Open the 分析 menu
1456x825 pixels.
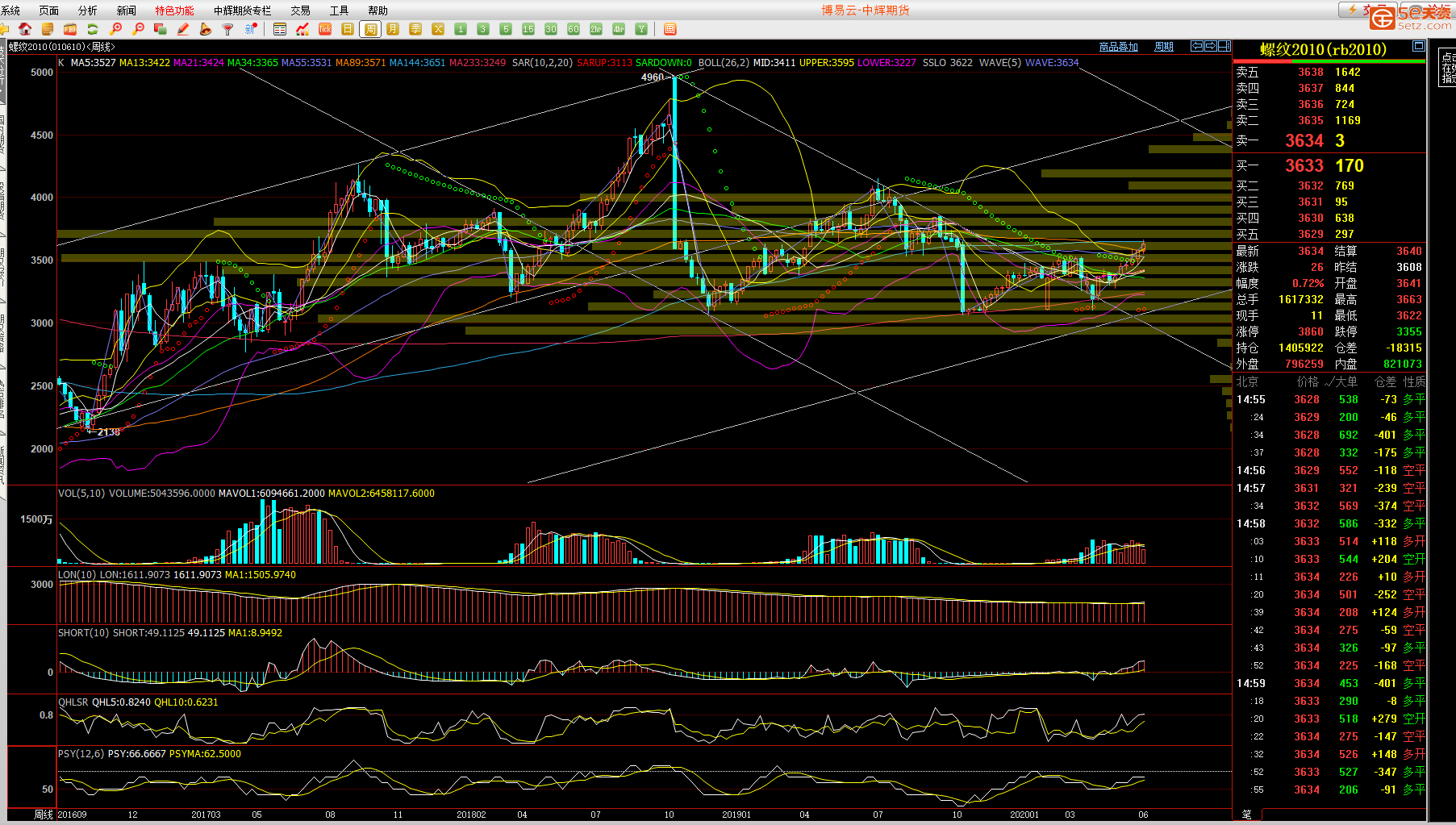(x=88, y=10)
